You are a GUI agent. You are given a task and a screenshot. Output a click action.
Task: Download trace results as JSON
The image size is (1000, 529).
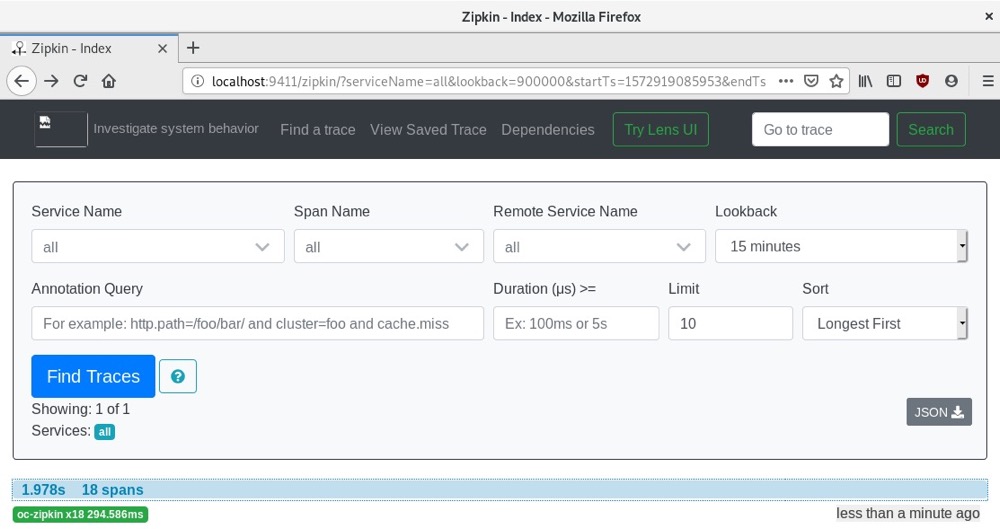click(939, 412)
